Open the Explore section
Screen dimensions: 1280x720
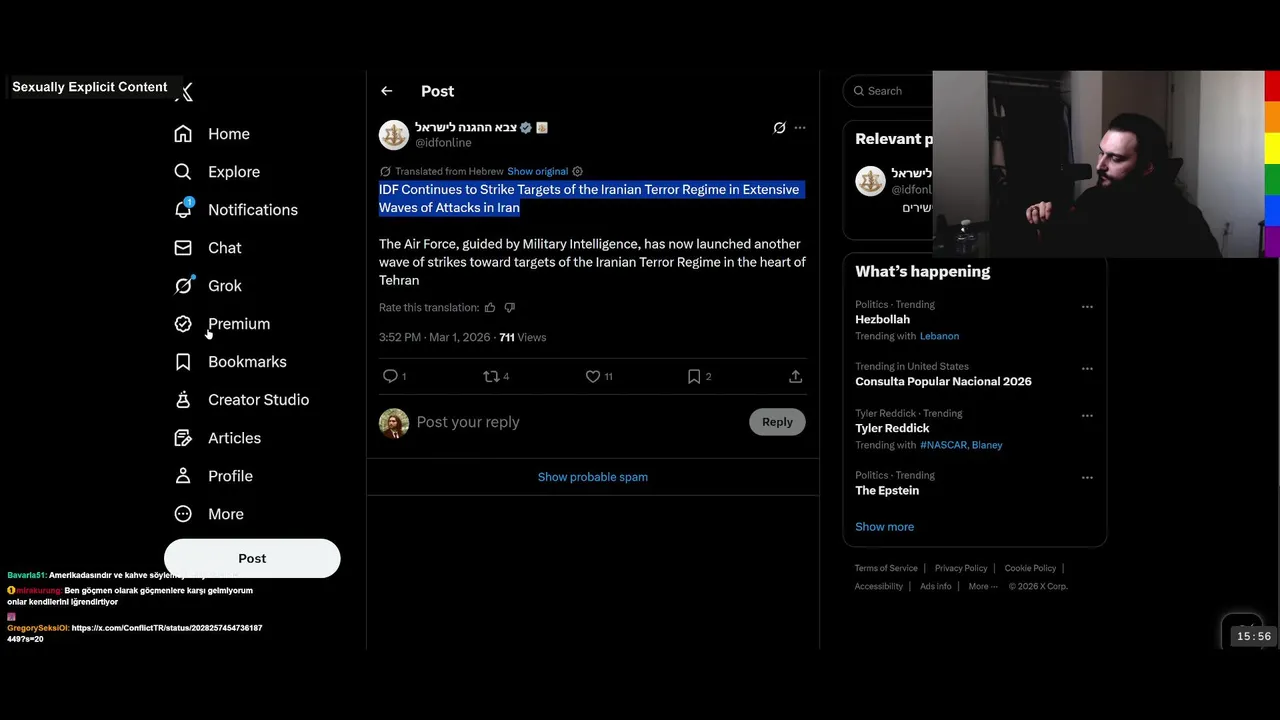tap(217, 172)
